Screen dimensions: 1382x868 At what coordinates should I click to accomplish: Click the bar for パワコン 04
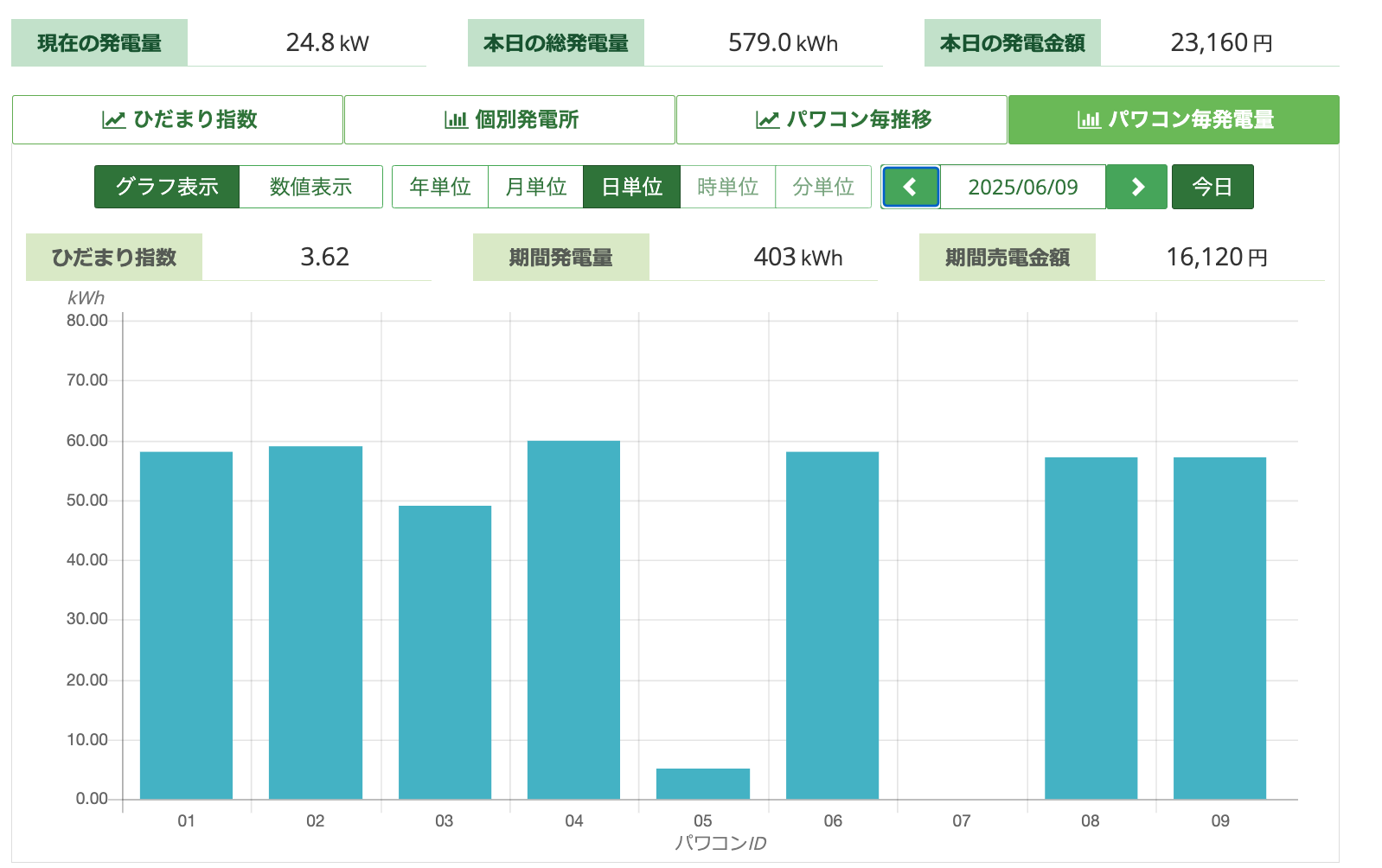[573, 620]
